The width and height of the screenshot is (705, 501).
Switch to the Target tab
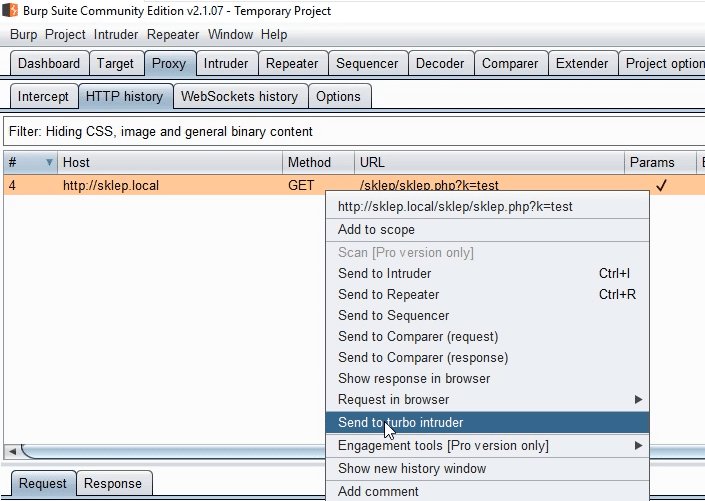pyautogui.click(x=115, y=63)
